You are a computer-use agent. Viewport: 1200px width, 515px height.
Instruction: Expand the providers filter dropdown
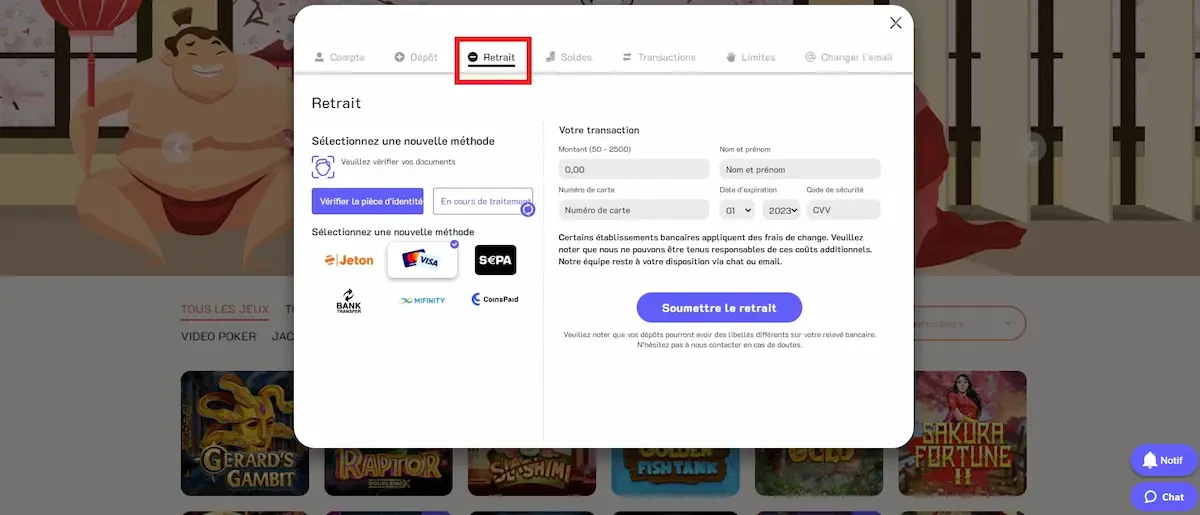point(970,323)
